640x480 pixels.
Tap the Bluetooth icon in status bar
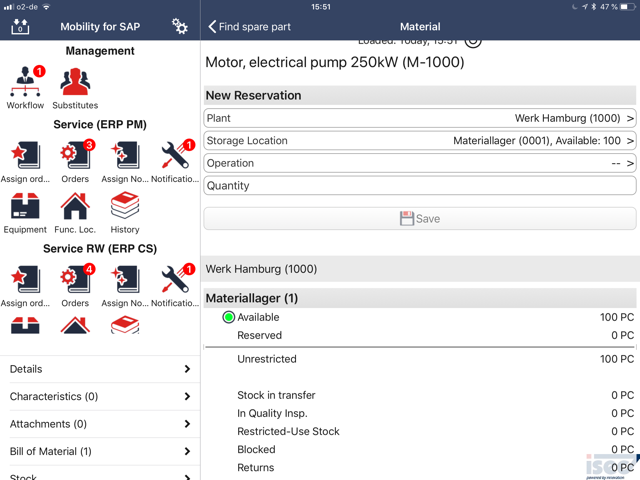[594, 7]
